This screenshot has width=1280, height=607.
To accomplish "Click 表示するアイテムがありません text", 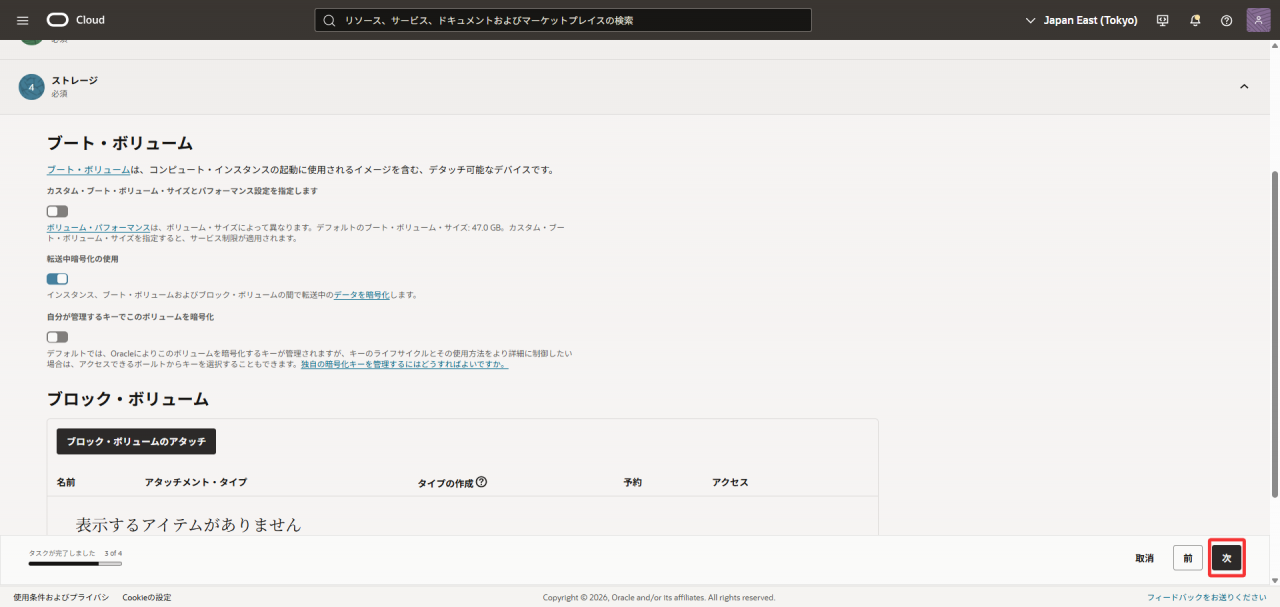I will [x=188, y=525].
